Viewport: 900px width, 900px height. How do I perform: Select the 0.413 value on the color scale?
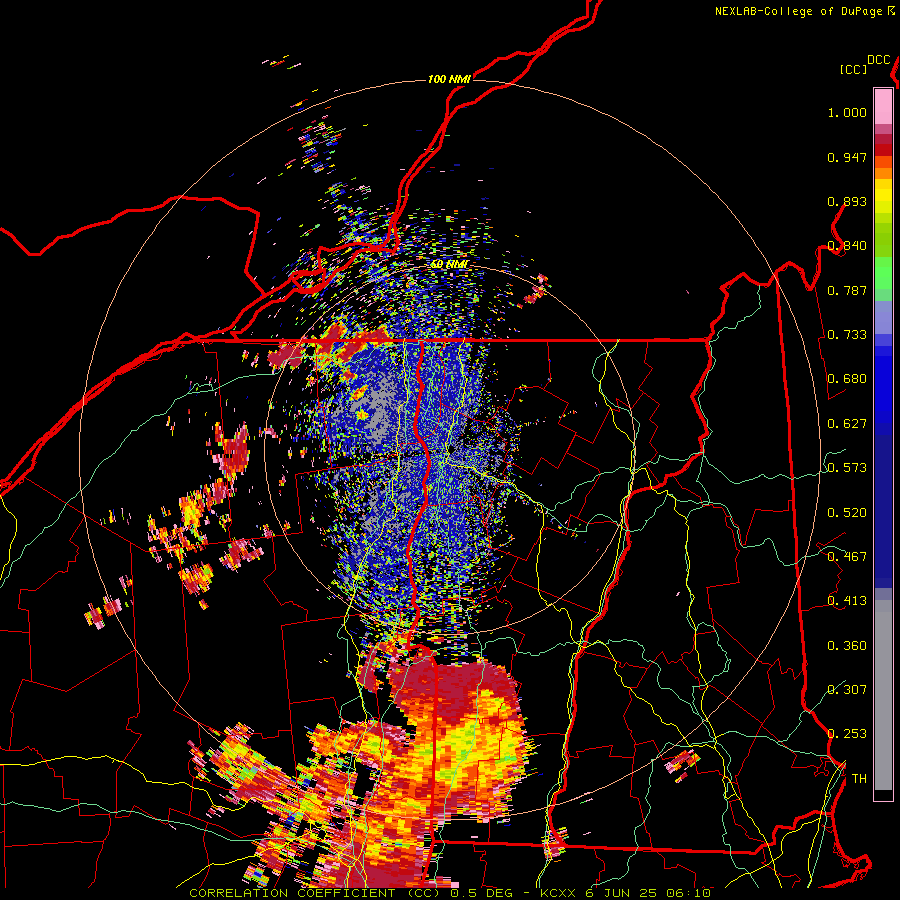pyautogui.click(x=847, y=601)
